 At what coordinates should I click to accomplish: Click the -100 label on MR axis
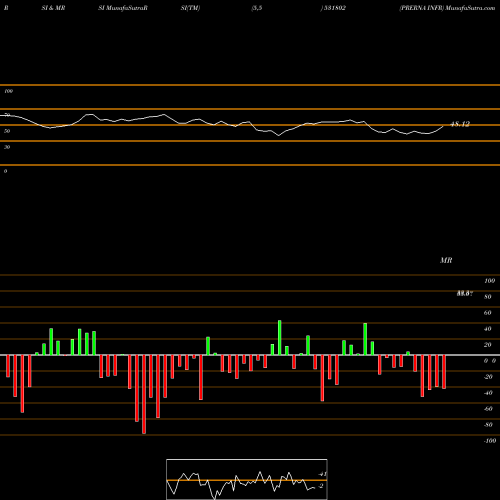tap(490, 441)
